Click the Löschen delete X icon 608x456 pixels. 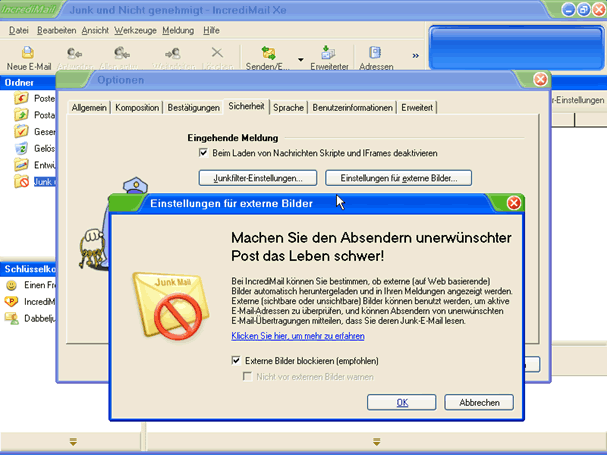click(x=217, y=52)
